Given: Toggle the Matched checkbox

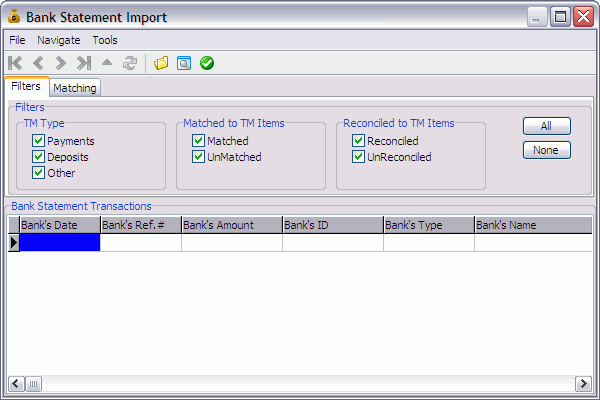Looking at the screenshot, I should (198, 141).
